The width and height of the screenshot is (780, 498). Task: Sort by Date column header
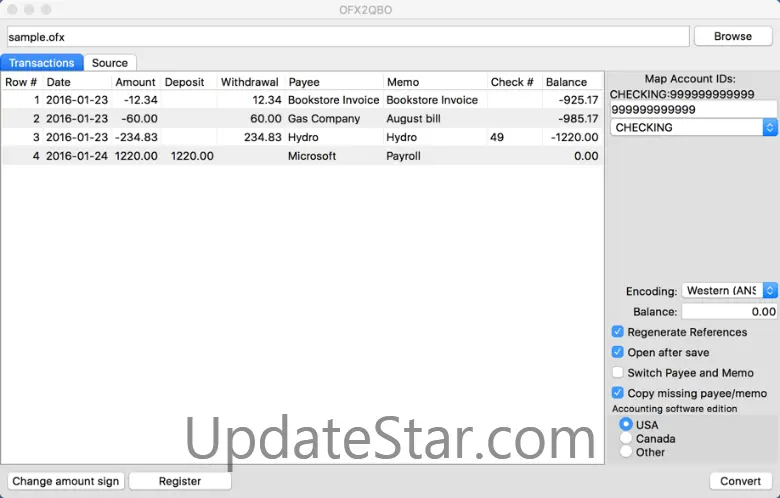77,82
